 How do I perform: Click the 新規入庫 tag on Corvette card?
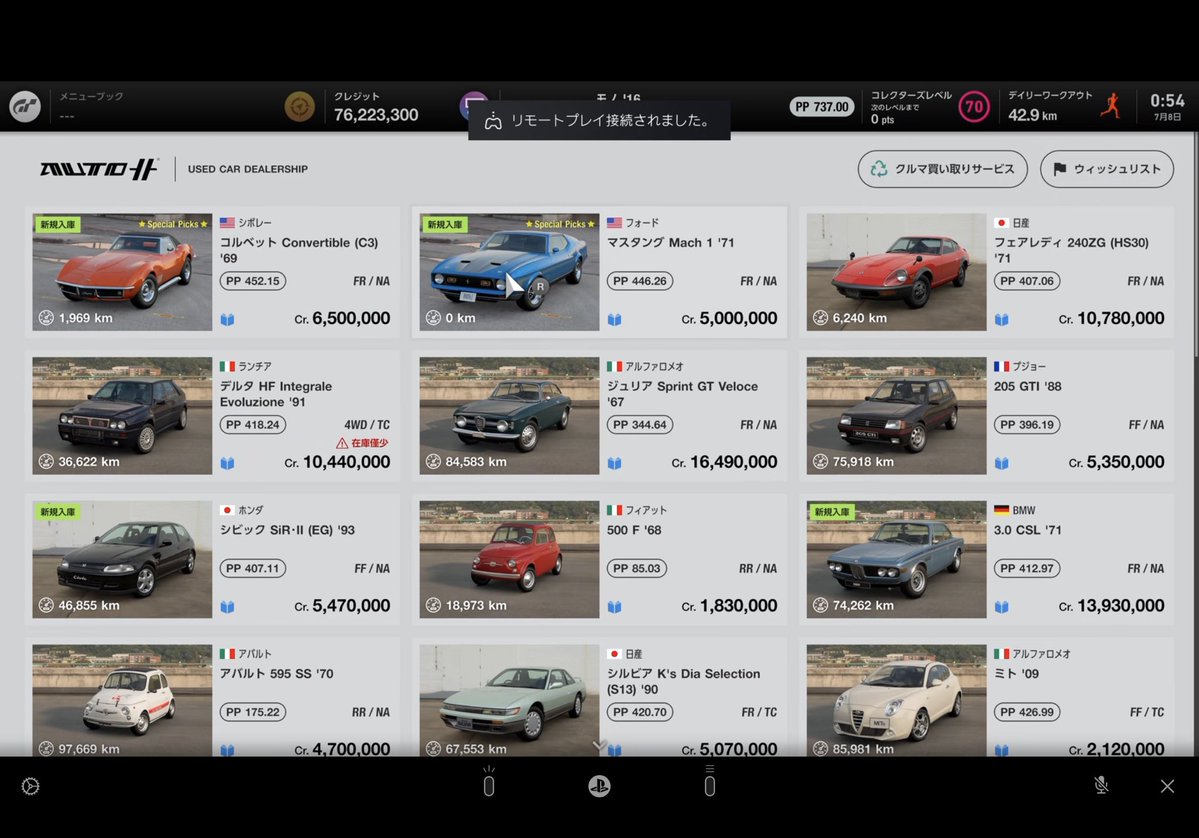tap(58, 224)
